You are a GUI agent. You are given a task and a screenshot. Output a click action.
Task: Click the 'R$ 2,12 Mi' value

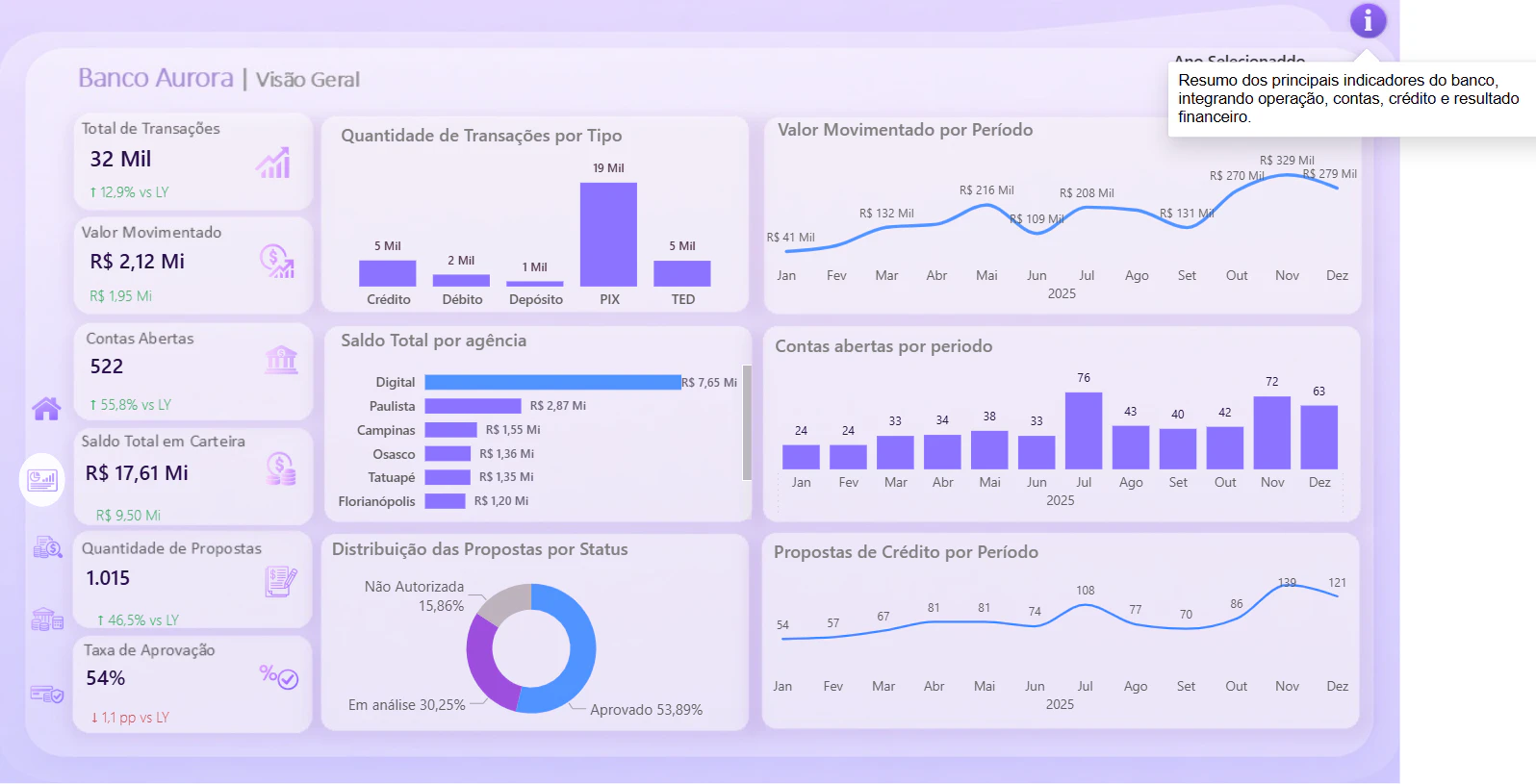pyautogui.click(x=137, y=262)
